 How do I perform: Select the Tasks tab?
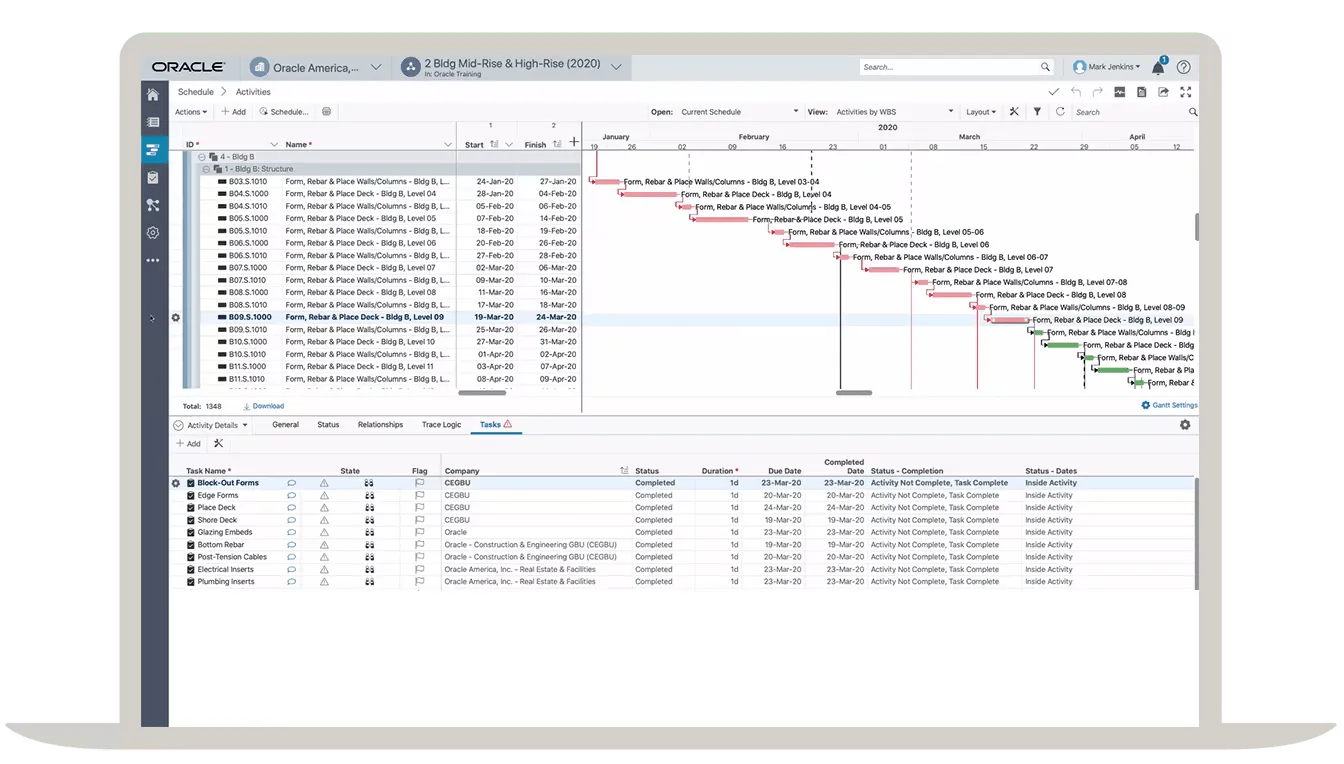click(x=495, y=425)
